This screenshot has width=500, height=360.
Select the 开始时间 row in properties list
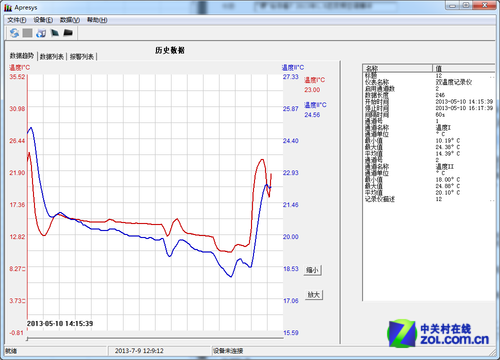pyautogui.click(x=429, y=102)
